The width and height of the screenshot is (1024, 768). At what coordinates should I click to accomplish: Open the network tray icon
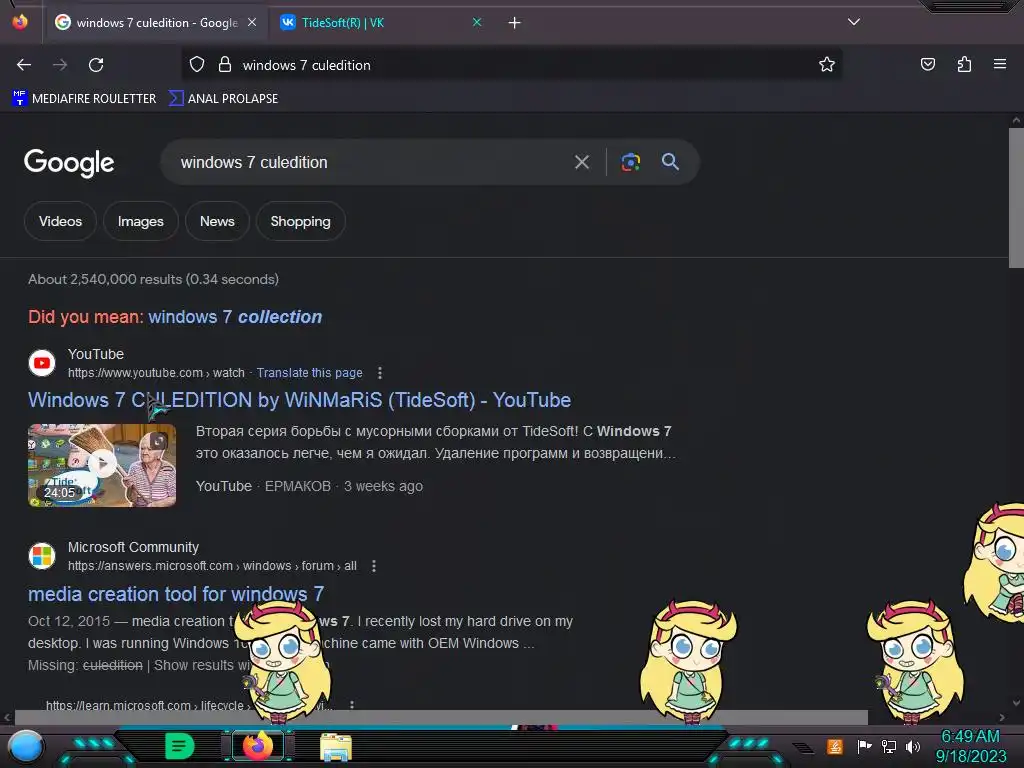(x=889, y=746)
